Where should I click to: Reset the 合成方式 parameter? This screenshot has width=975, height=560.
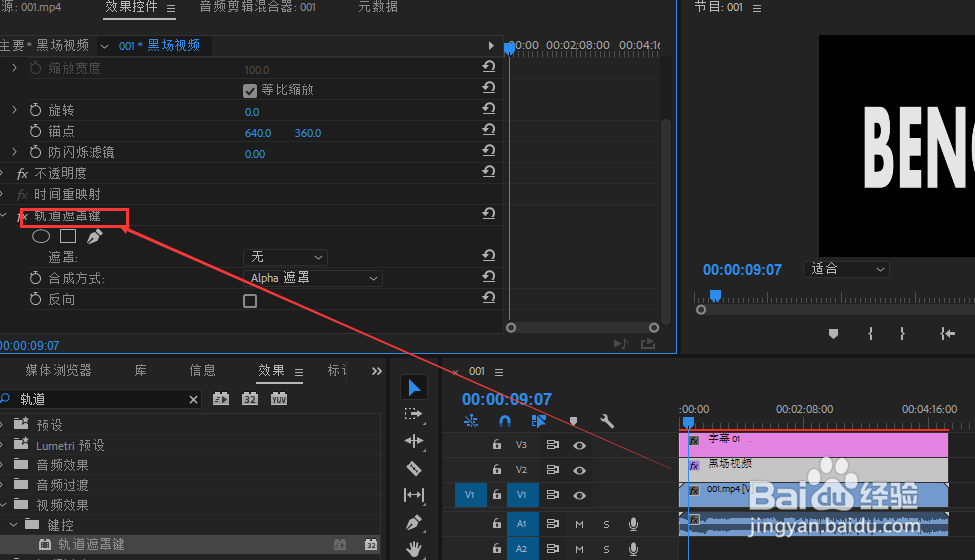tap(489, 277)
